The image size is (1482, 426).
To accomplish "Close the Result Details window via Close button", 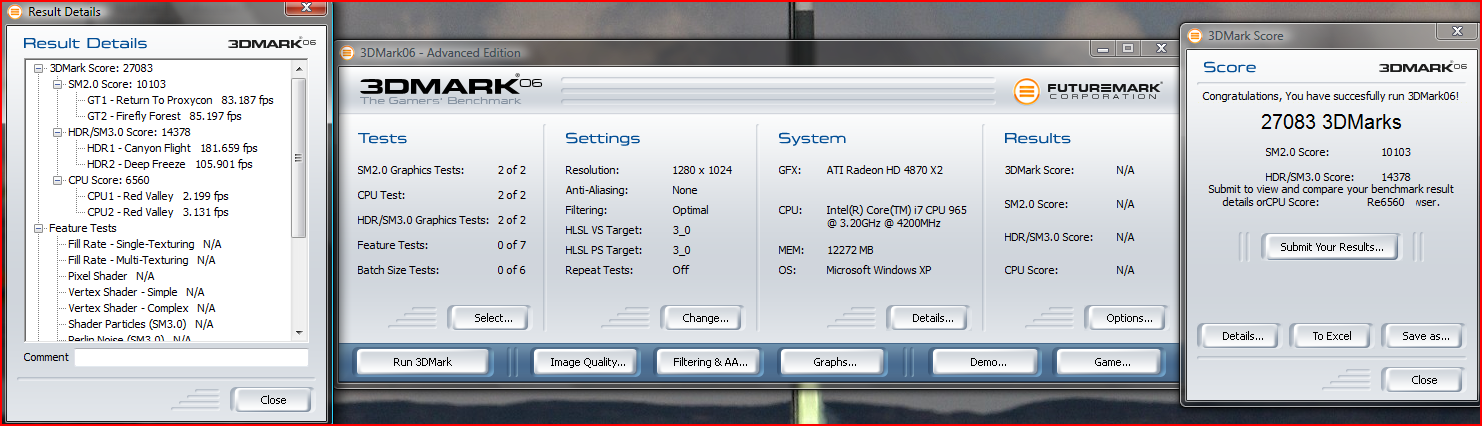I will click(272, 400).
